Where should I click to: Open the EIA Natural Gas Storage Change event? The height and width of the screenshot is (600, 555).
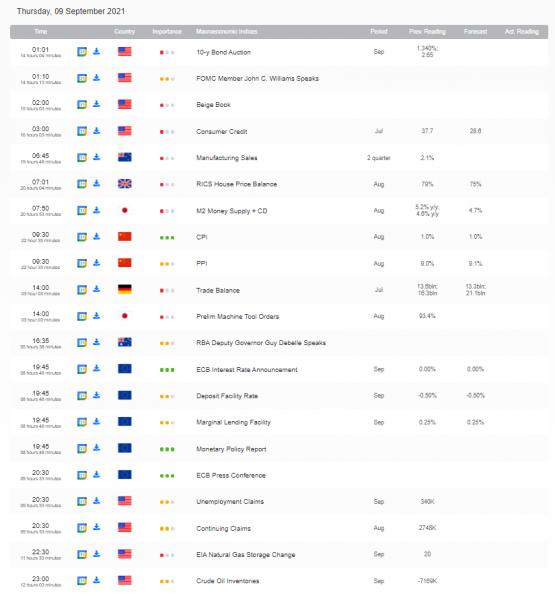tap(246, 554)
